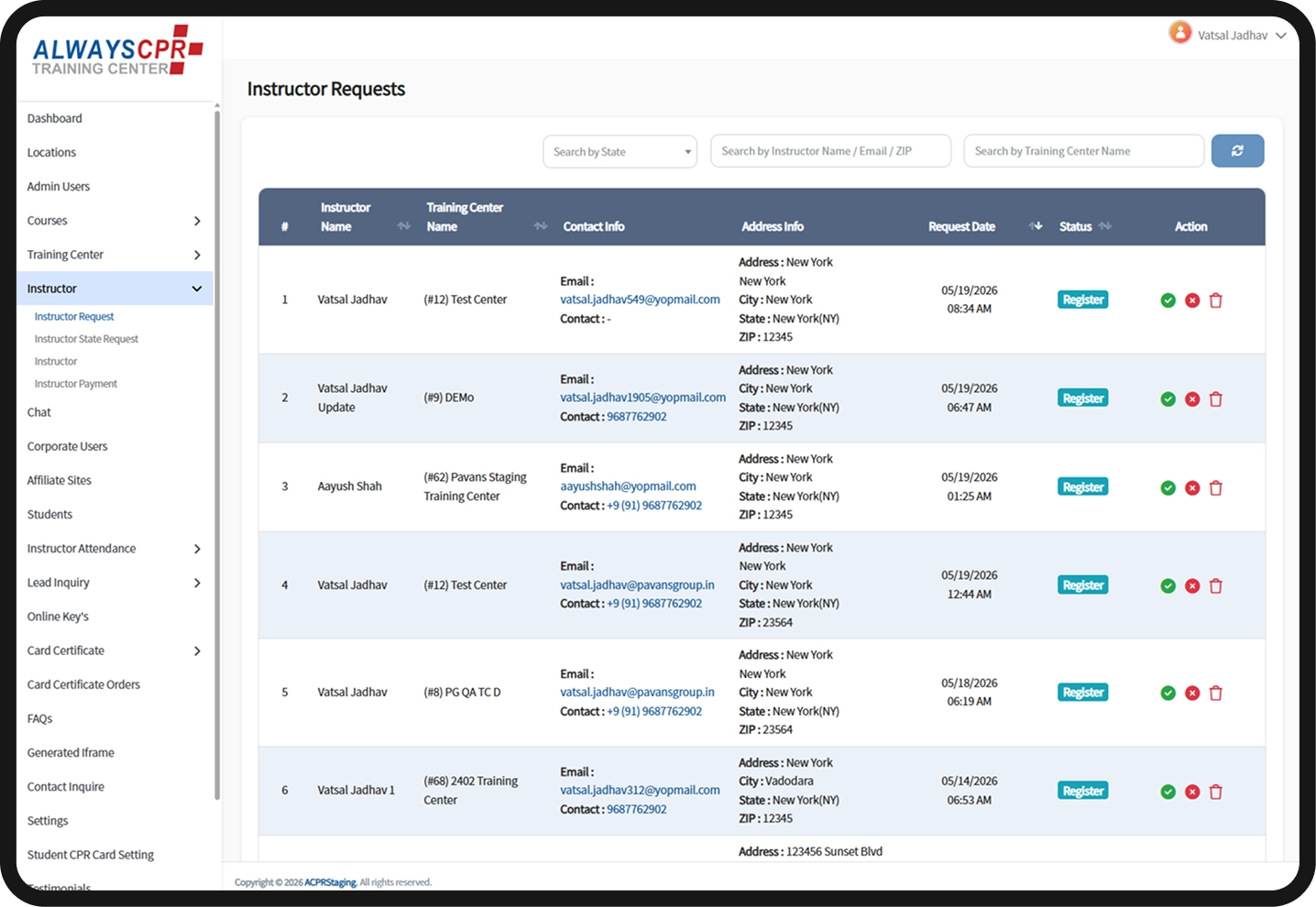The width and height of the screenshot is (1316, 907).
Task: Click the vatsal.jadhav549@yopmail.com email link
Action: (x=640, y=300)
